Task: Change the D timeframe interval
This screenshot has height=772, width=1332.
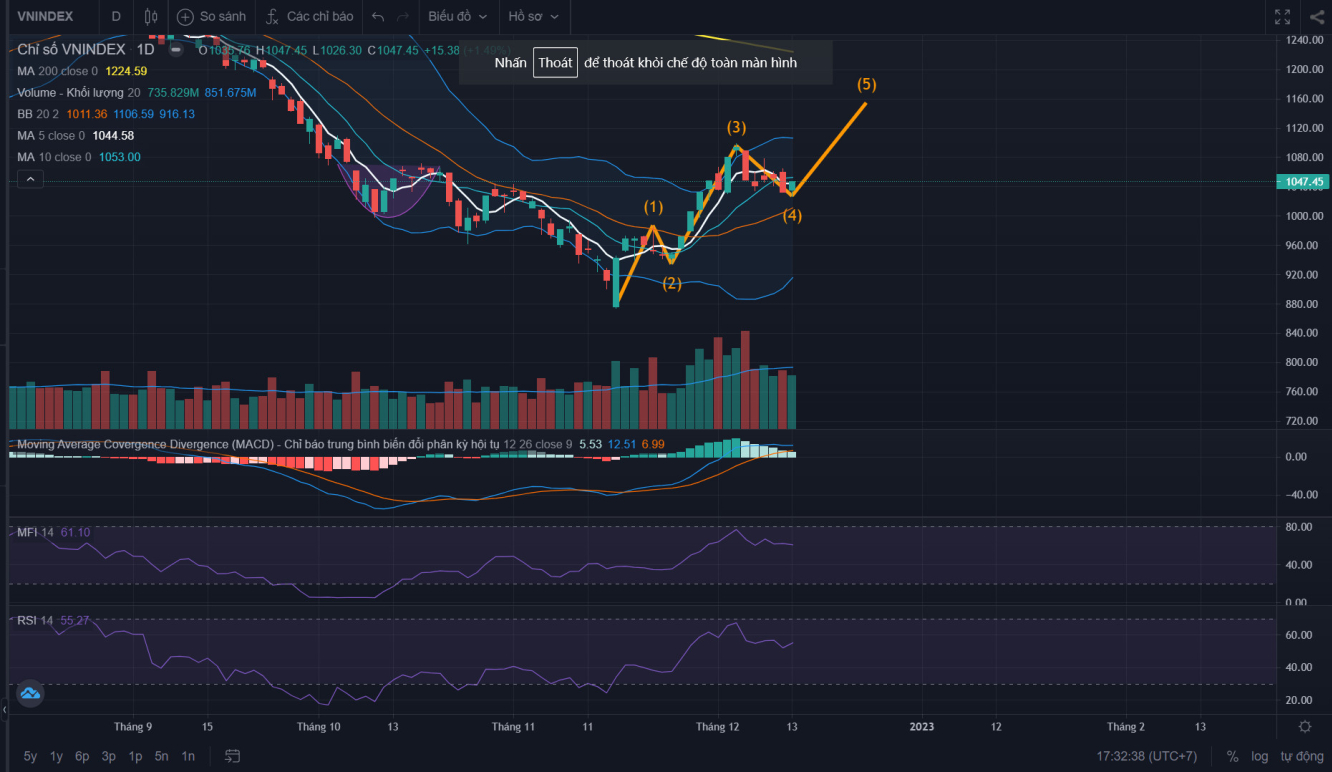Action: click(116, 16)
